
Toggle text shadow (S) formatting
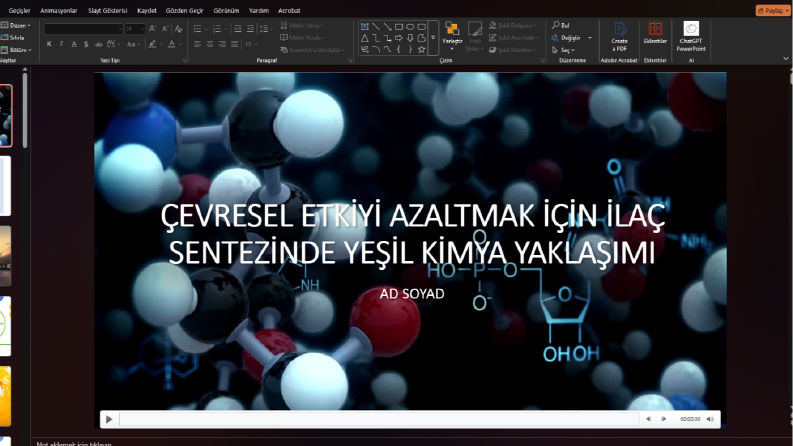86,44
